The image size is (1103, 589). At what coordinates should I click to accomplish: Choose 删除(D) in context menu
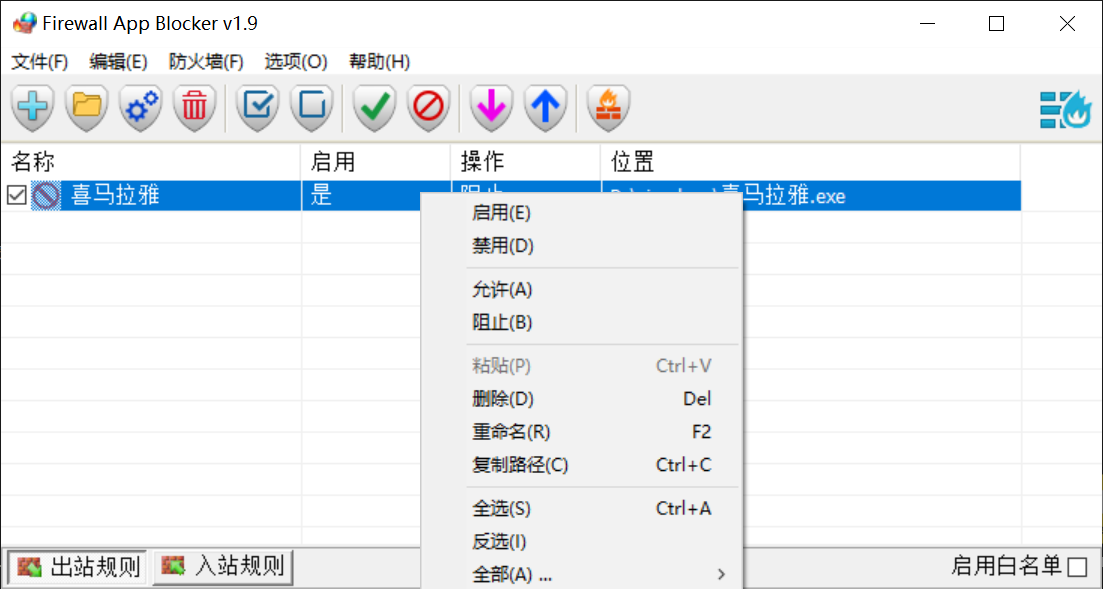581,399
